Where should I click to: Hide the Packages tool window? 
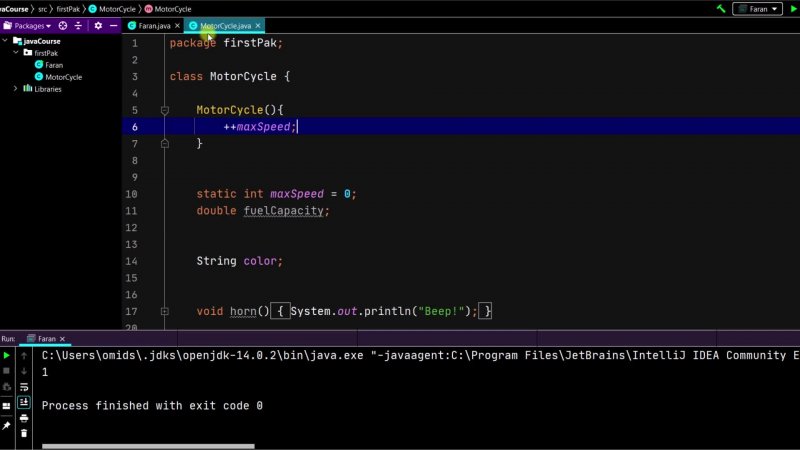(x=113, y=25)
